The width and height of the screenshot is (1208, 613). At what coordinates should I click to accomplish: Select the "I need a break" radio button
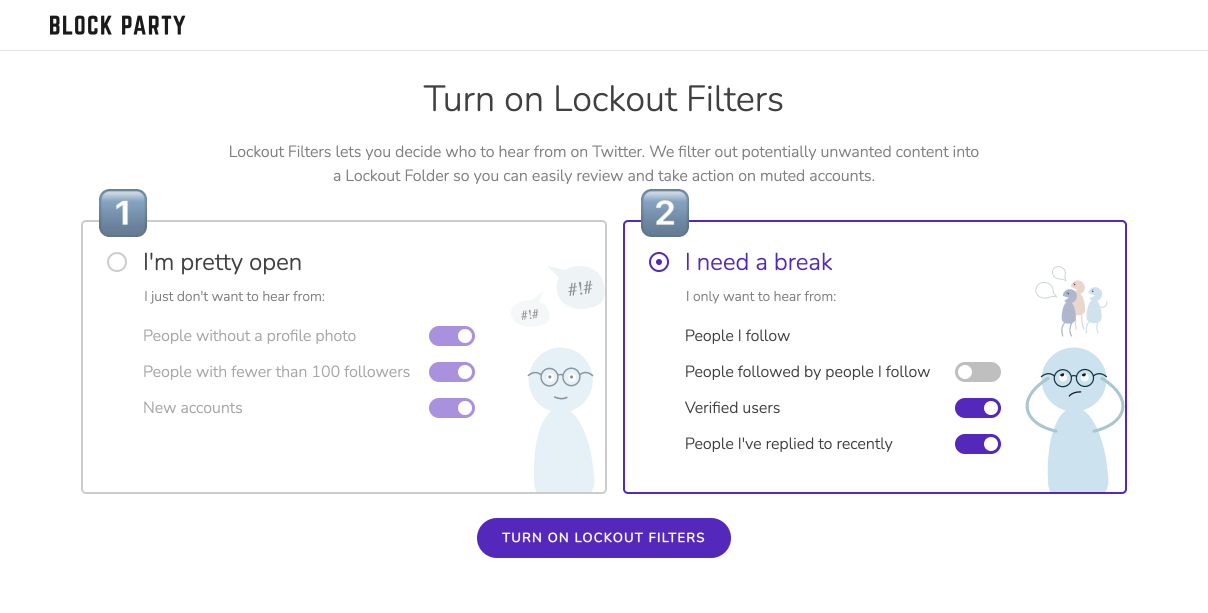pyautogui.click(x=659, y=262)
